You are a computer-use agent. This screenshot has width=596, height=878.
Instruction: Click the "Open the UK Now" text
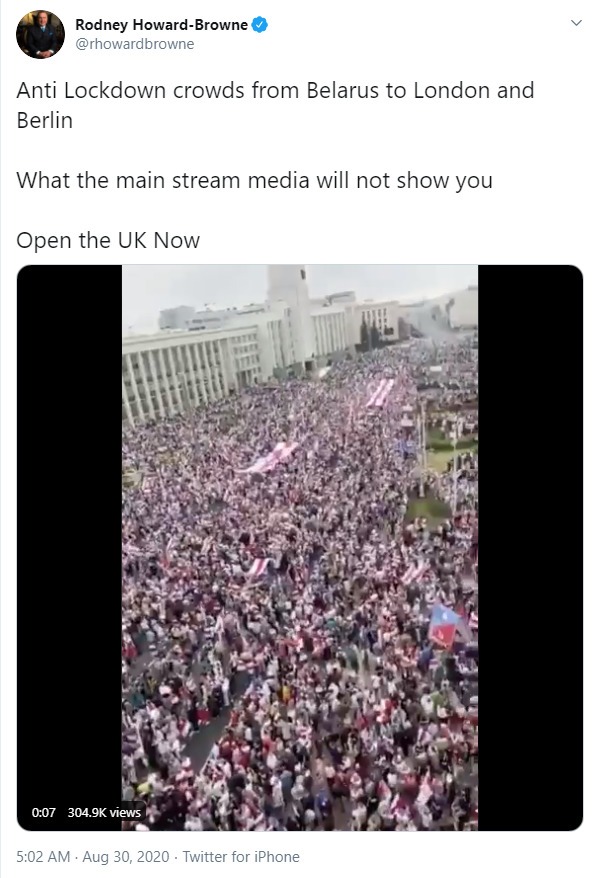(x=108, y=241)
